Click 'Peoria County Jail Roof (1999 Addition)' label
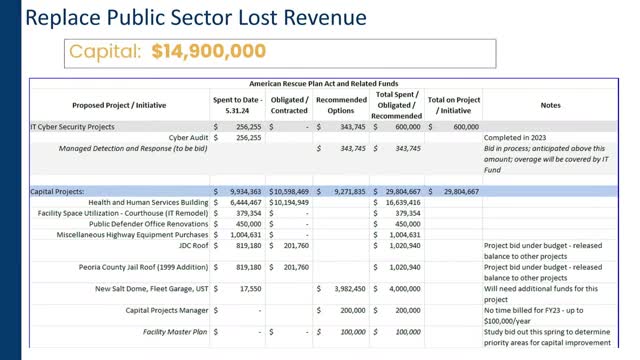 (143, 267)
